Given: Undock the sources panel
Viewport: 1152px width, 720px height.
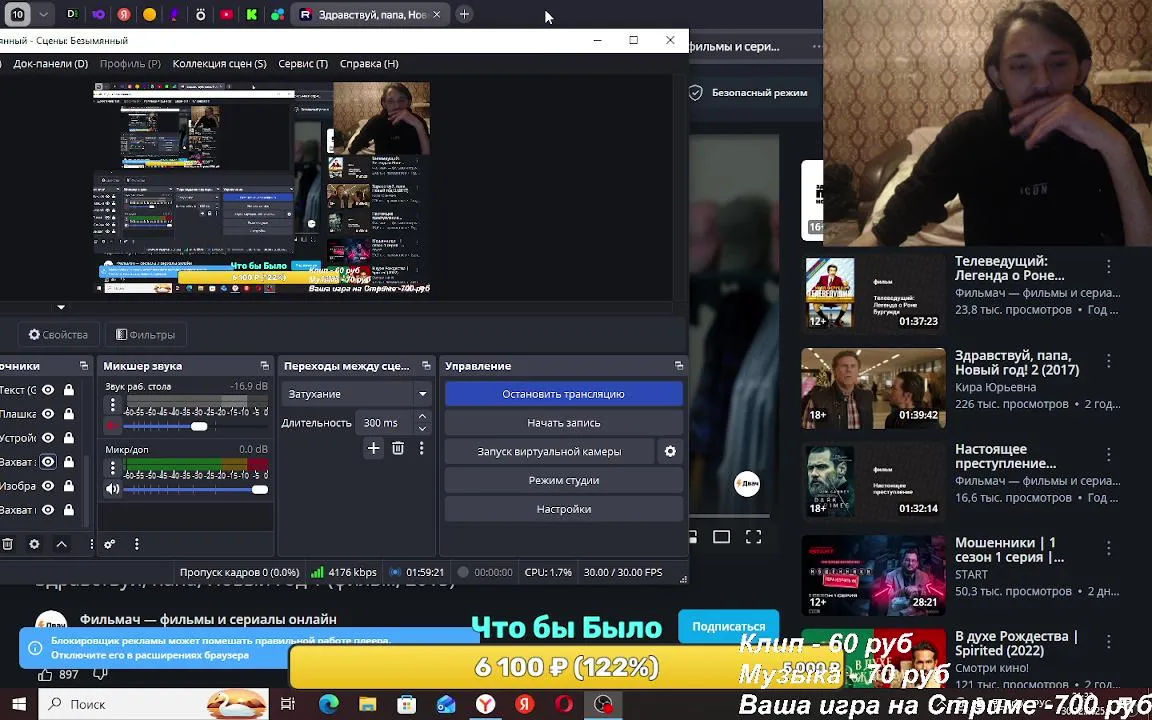Looking at the screenshot, I should tap(82, 366).
